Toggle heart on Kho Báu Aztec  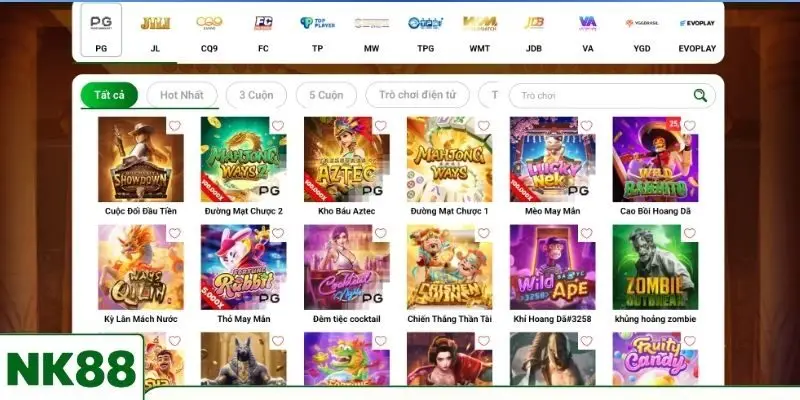(381, 126)
